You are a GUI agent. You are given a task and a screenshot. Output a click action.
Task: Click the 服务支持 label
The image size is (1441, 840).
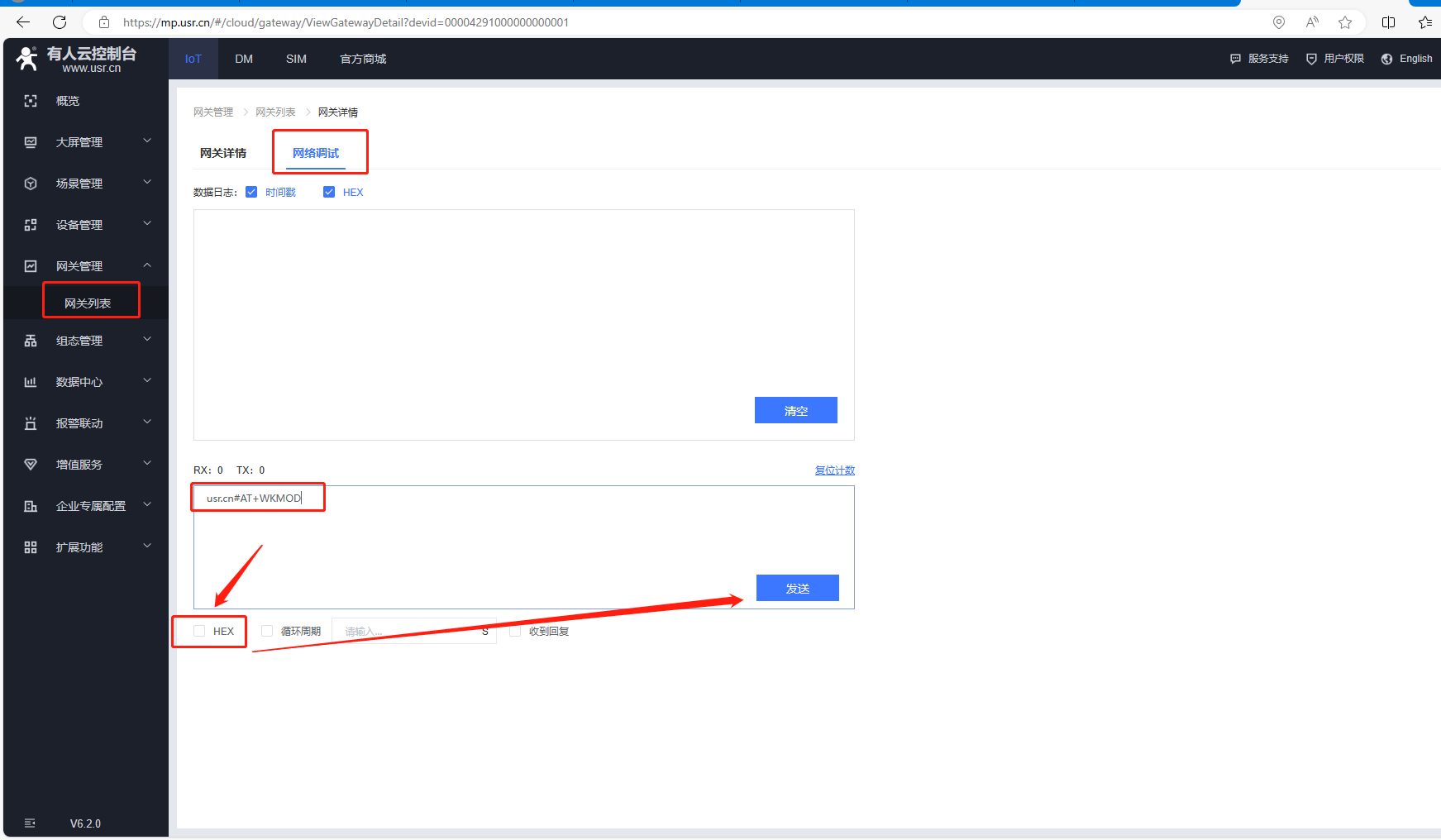1268,59
